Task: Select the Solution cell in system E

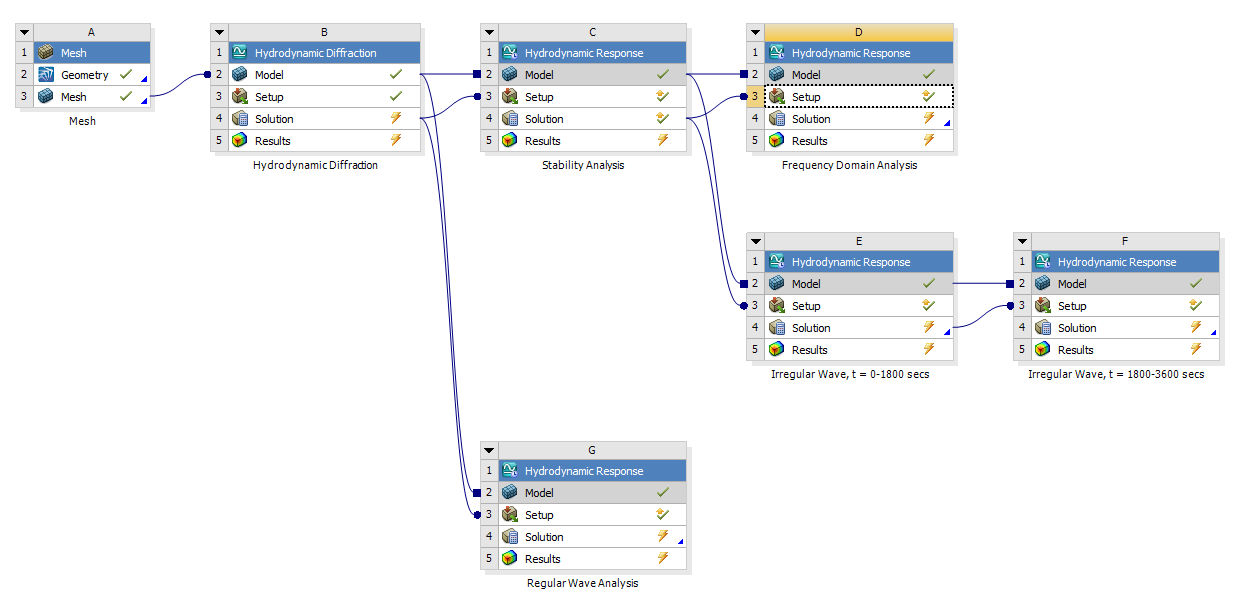Action: pyautogui.click(x=860, y=328)
